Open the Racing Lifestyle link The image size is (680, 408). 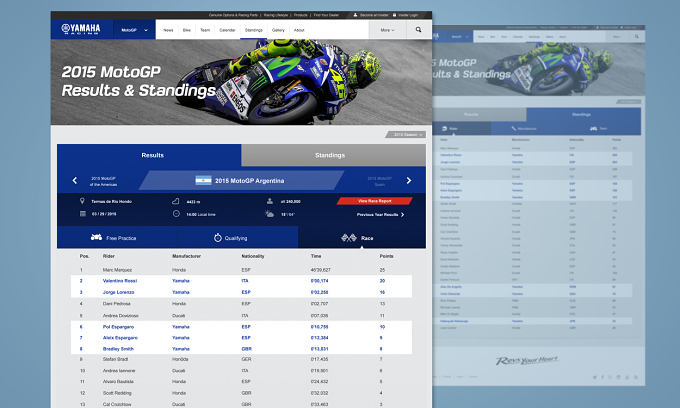276,15
